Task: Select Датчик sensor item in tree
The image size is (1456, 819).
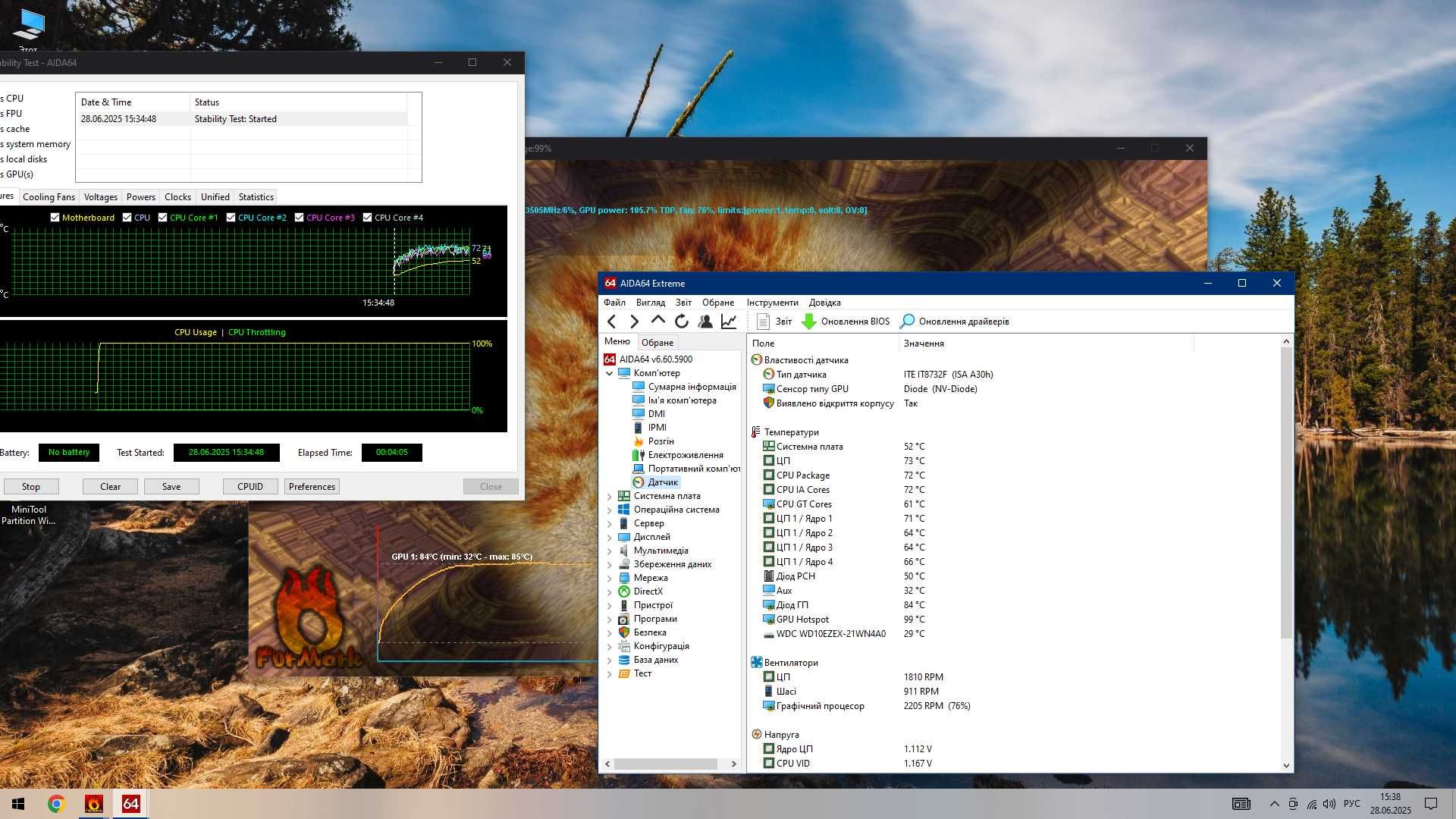Action: click(x=663, y=482)
